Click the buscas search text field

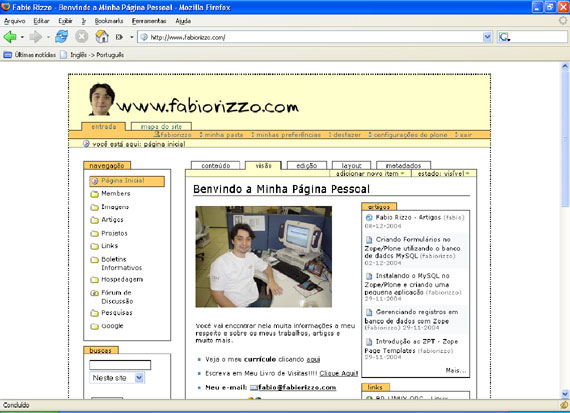tap(120, 365)
